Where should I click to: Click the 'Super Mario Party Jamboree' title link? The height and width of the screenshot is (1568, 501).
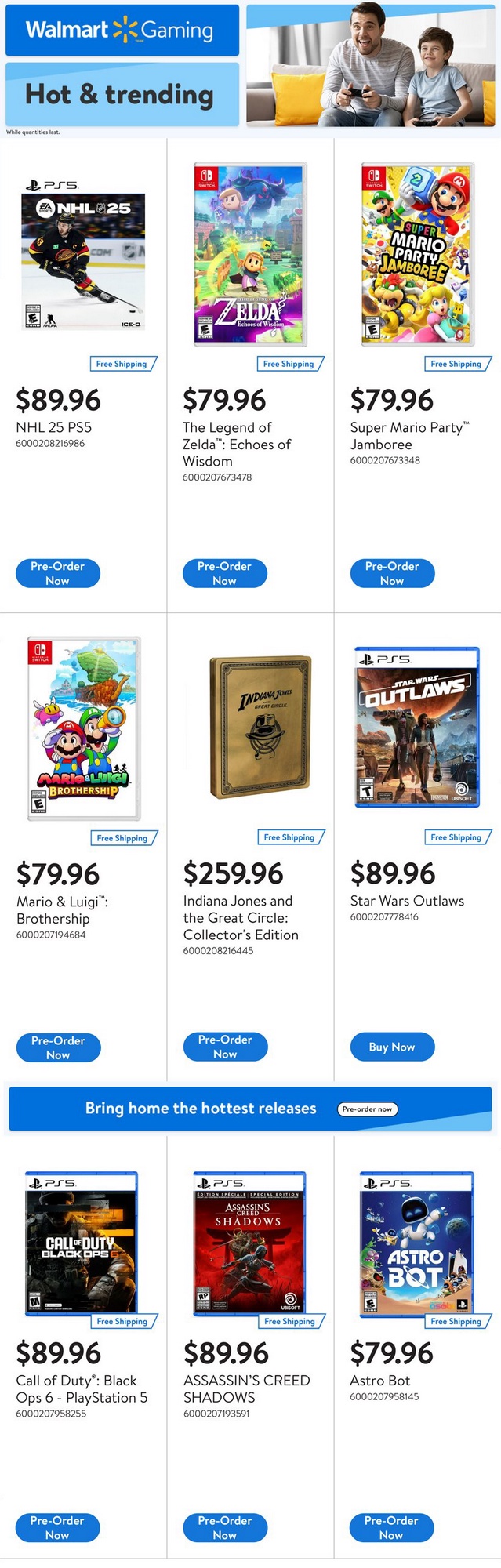tap(409, 436)
